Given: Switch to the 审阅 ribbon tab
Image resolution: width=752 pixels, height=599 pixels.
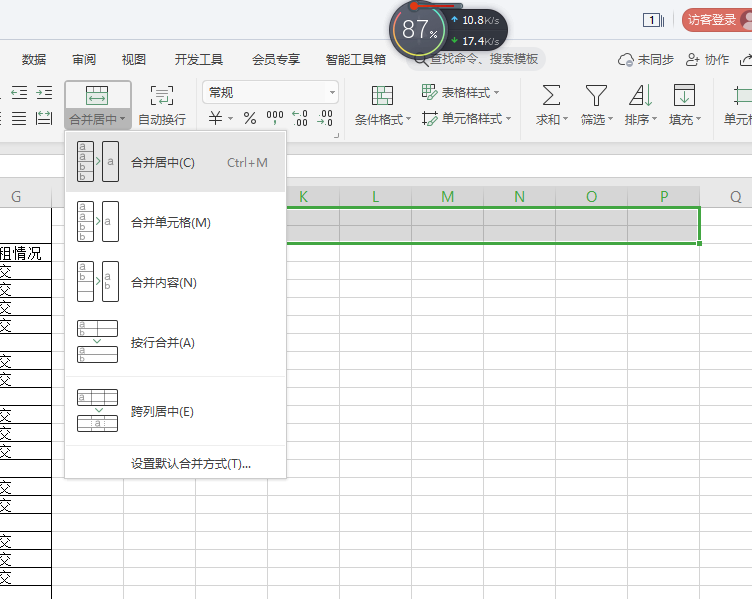Looking at the screenshot, I should point(84,59).
